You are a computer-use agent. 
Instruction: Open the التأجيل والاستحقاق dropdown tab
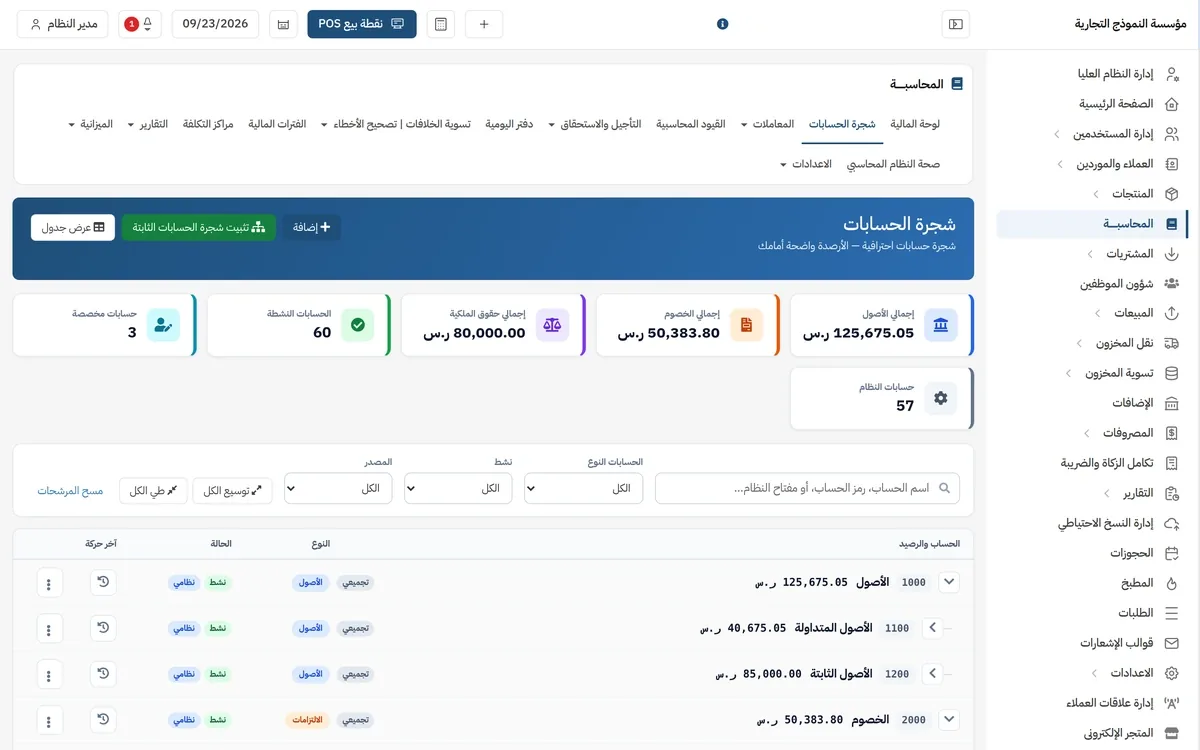click(x=595, y=124)
